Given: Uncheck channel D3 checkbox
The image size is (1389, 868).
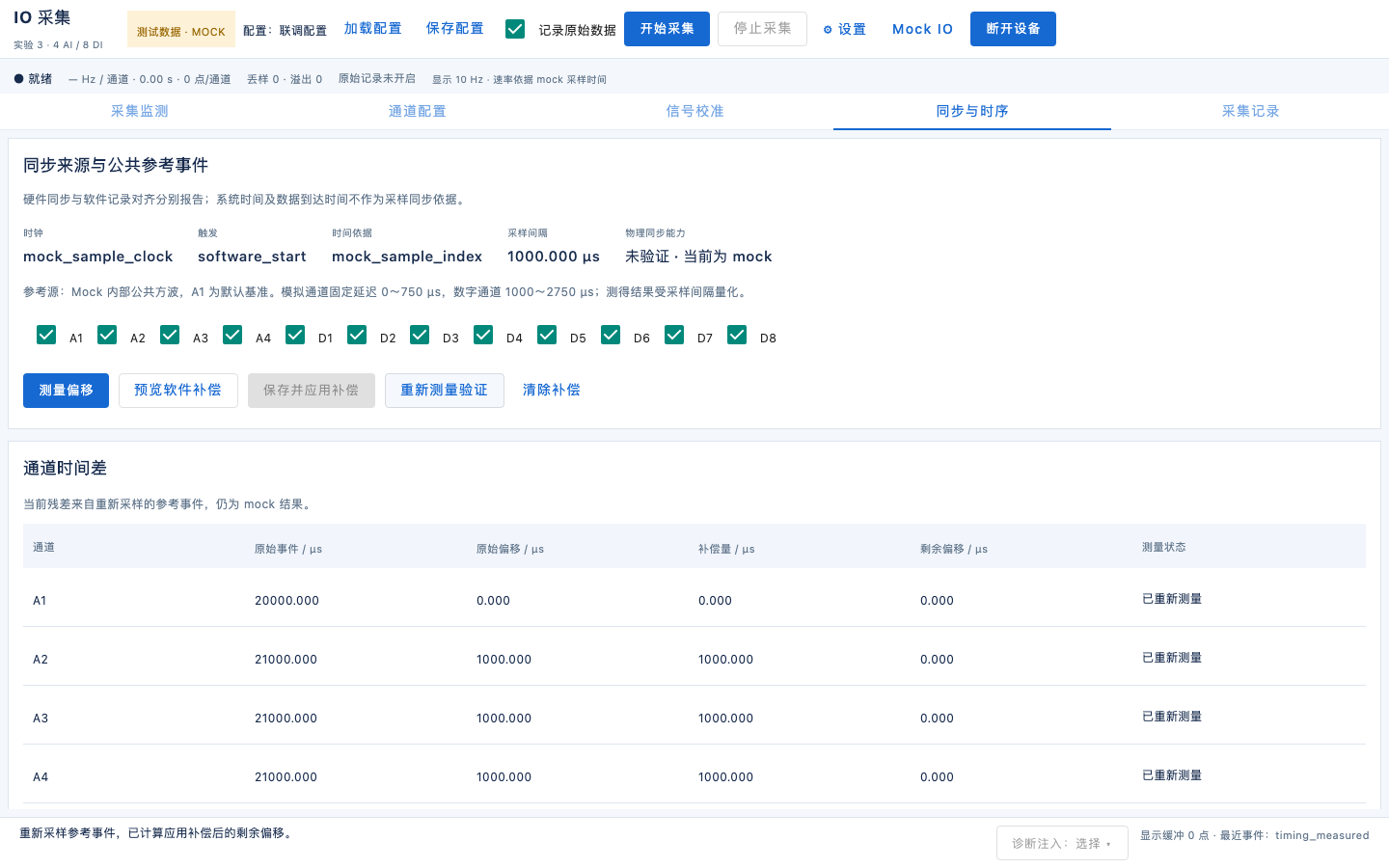Looking at the screenshot, I should click(420, 335).
